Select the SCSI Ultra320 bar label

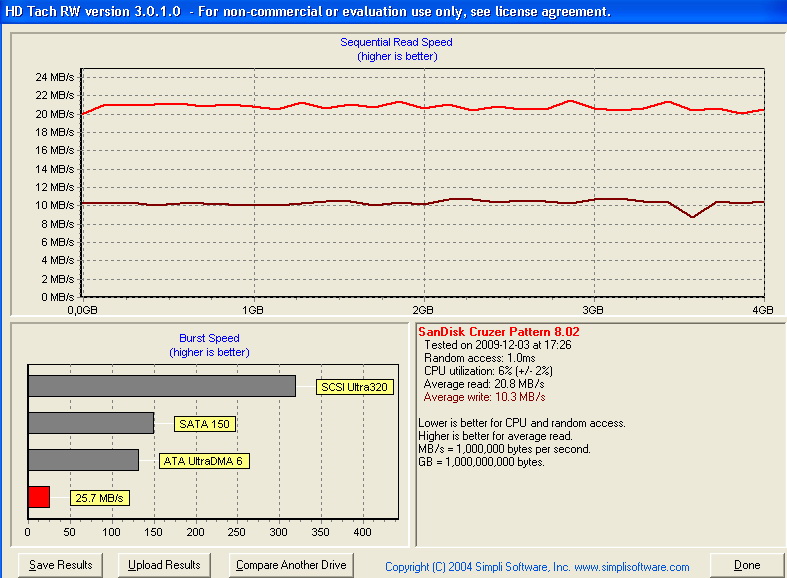click(x=355, y=387)
